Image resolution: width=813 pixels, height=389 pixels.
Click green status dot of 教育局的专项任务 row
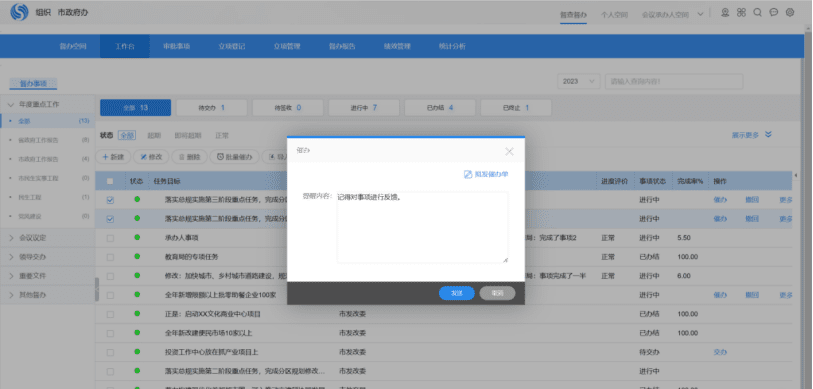click(137, 257)
